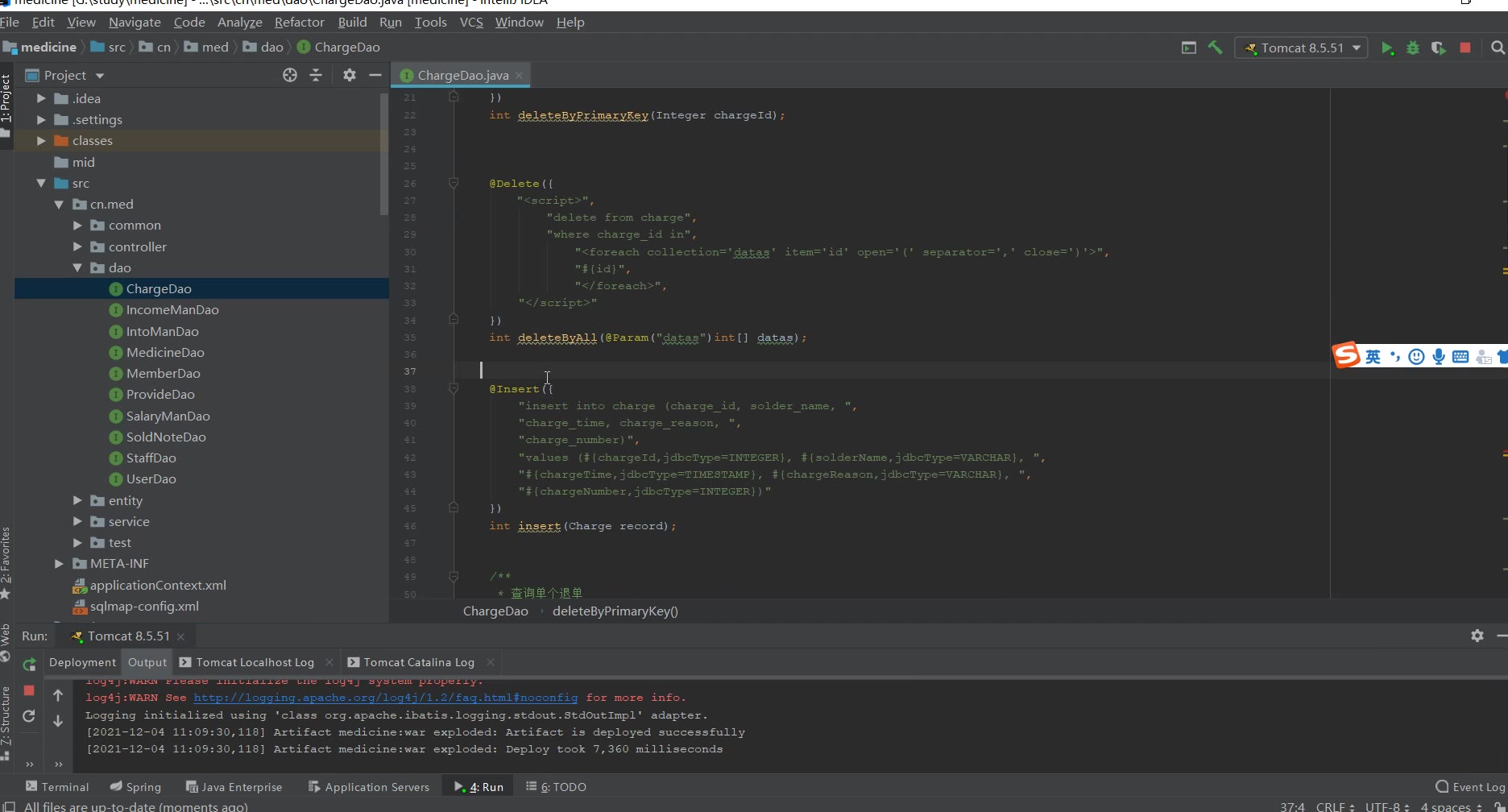The height and width of the screenshot is (812, 1508).
Task: Open the log4j FAQ hyperlink
Action: coord(385,698)
